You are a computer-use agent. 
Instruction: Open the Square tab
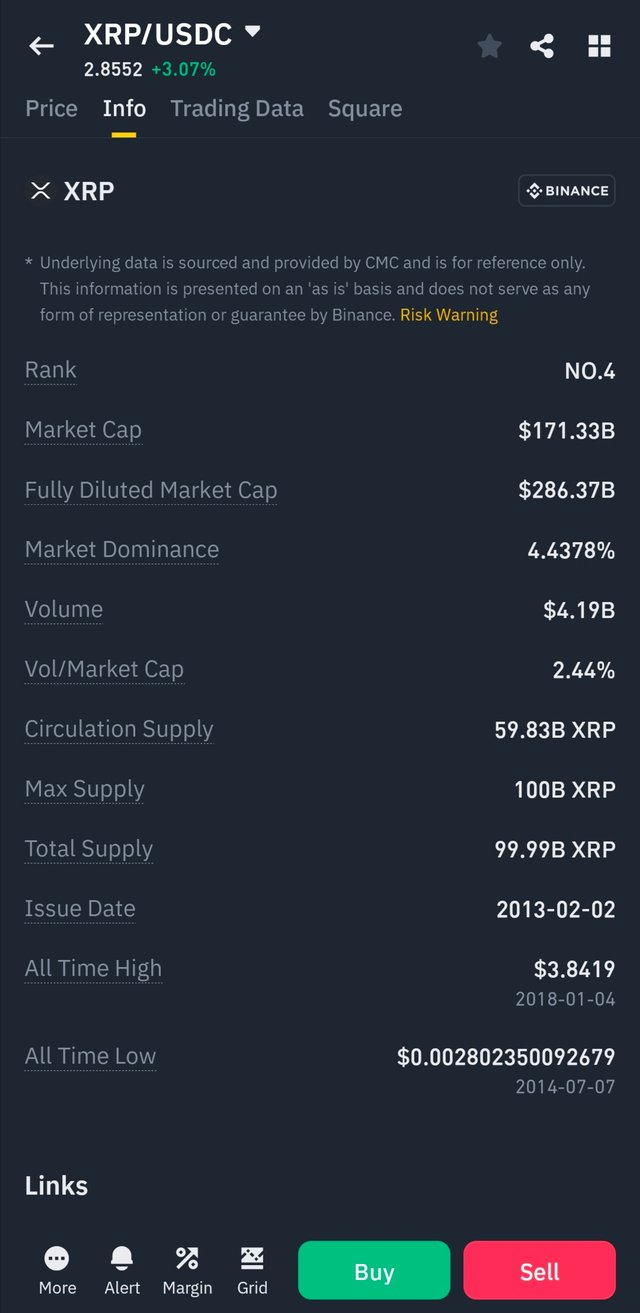click(x=365, y=109)
